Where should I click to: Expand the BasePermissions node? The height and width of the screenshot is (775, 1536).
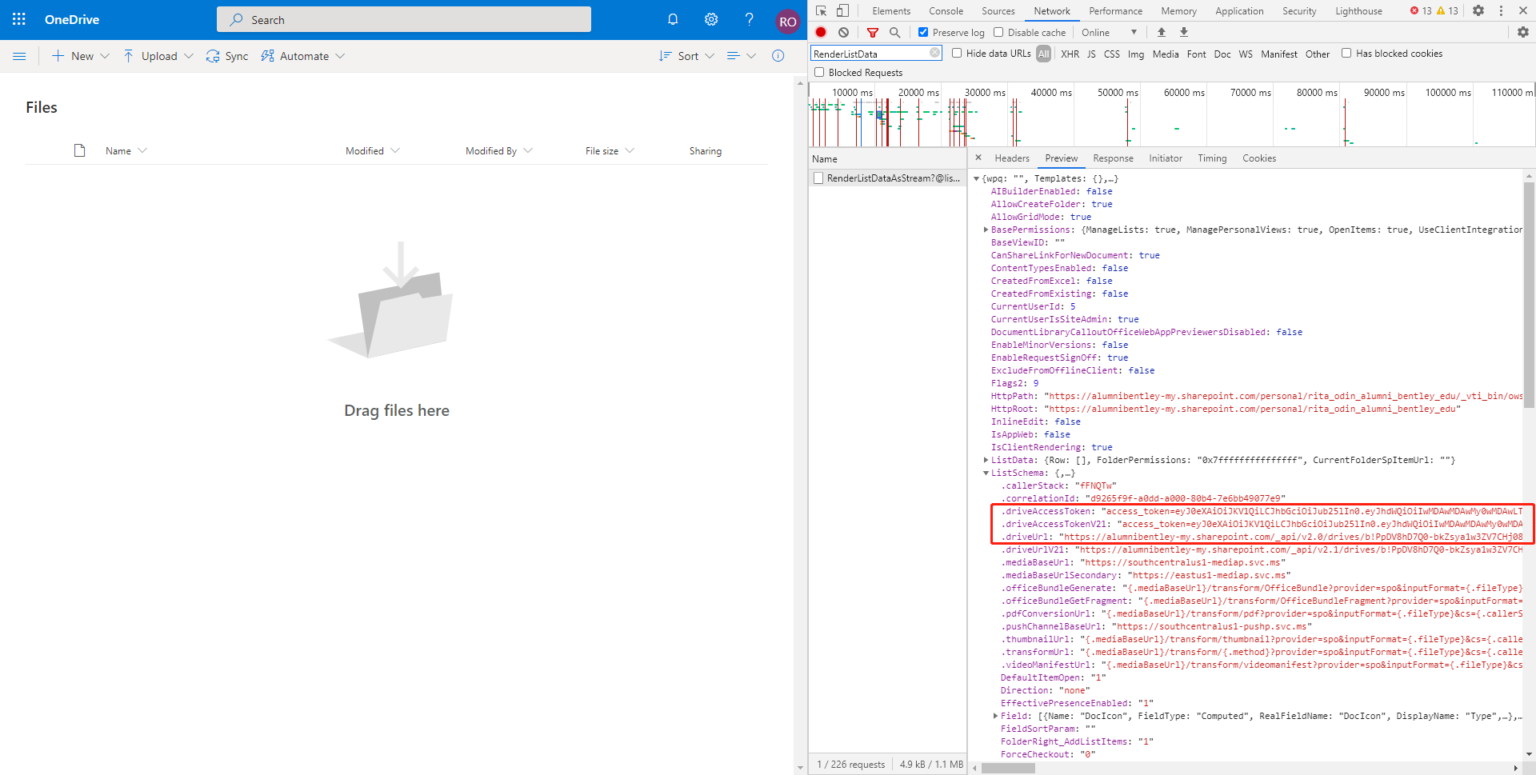tap(985, 229)
